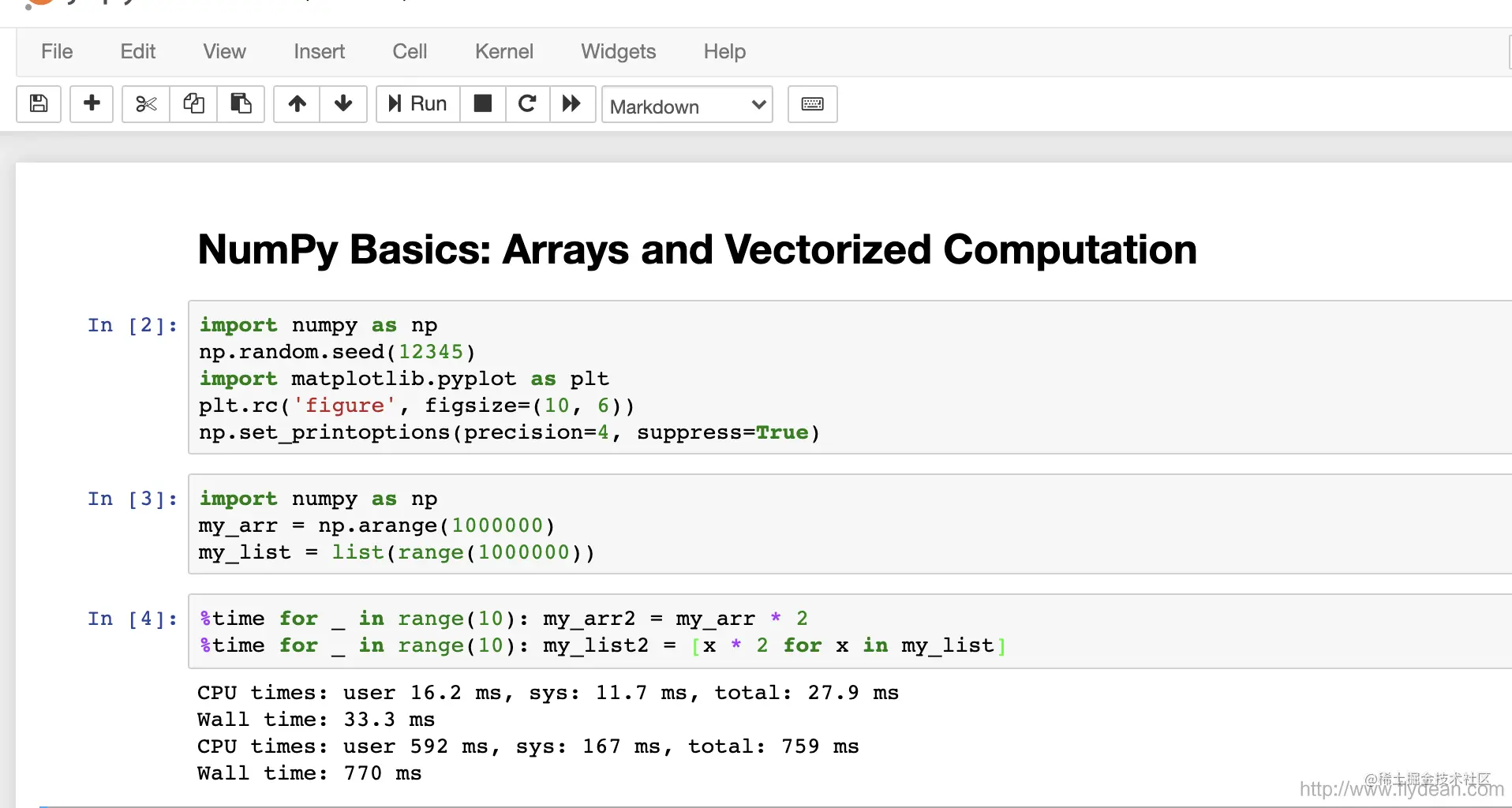1512x808 pixels.
Task: Move the selected cell up with the arrow
Action: [x=297, y=104]
